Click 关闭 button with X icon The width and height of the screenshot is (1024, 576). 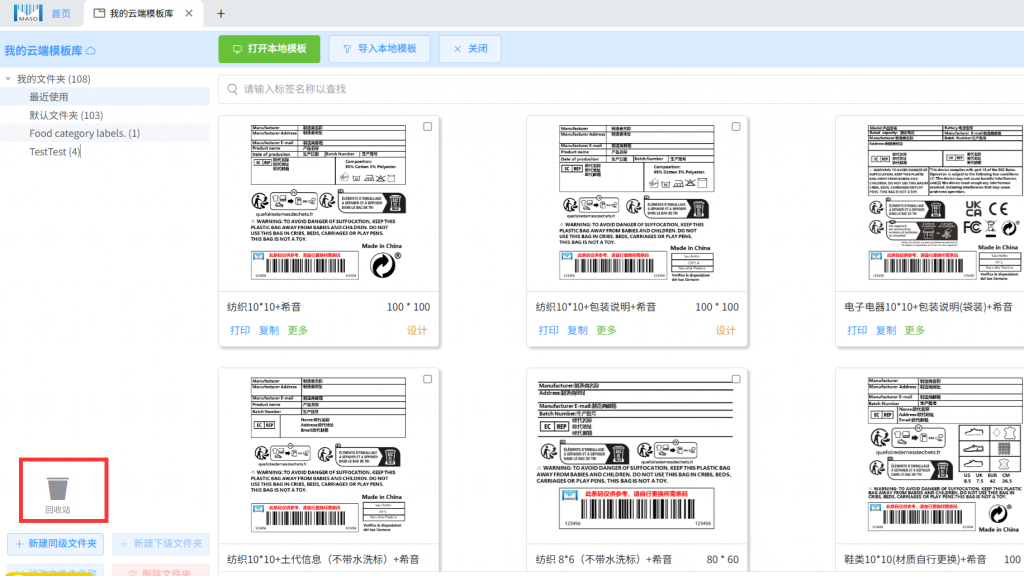coord(470,49)
